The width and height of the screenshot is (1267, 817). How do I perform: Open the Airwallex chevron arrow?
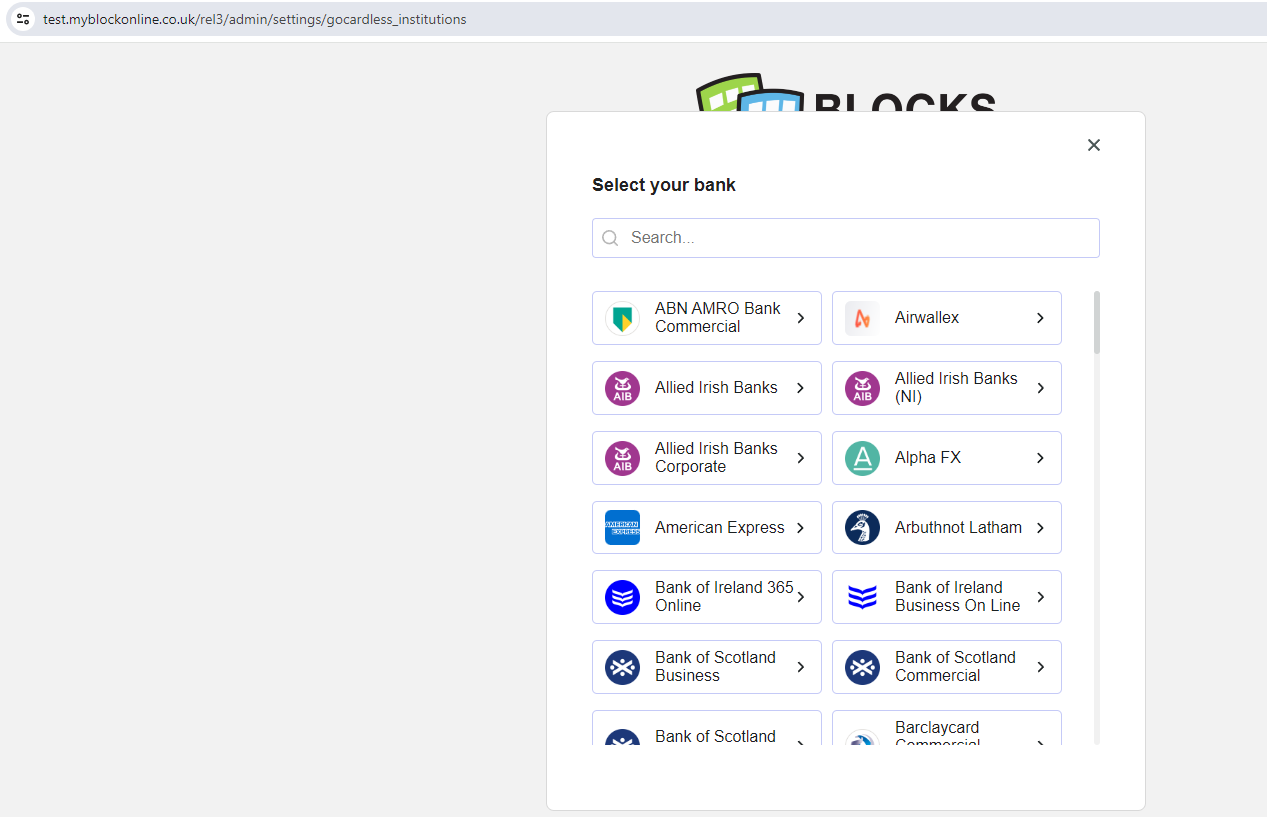coord(1041,318)
